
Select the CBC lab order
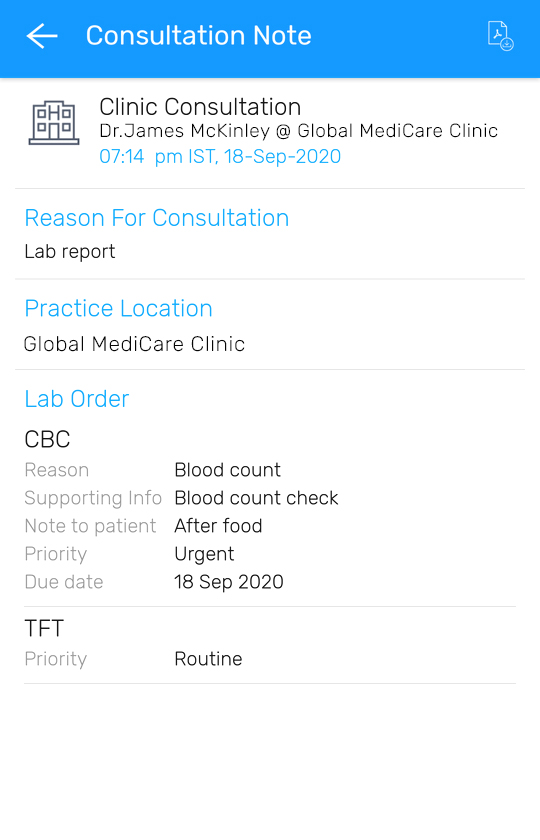pyautogui.click(x=47, y=439)
